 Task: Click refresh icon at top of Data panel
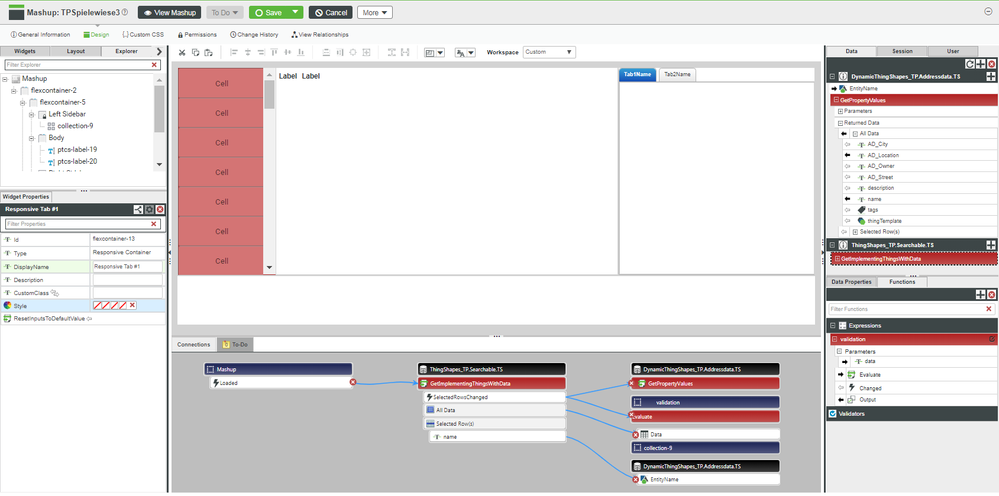click(x=970, y=64)
